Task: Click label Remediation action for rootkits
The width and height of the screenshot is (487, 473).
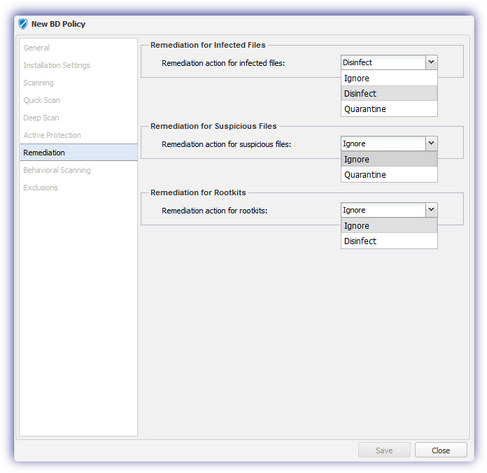Action: (x=214, y=211)
